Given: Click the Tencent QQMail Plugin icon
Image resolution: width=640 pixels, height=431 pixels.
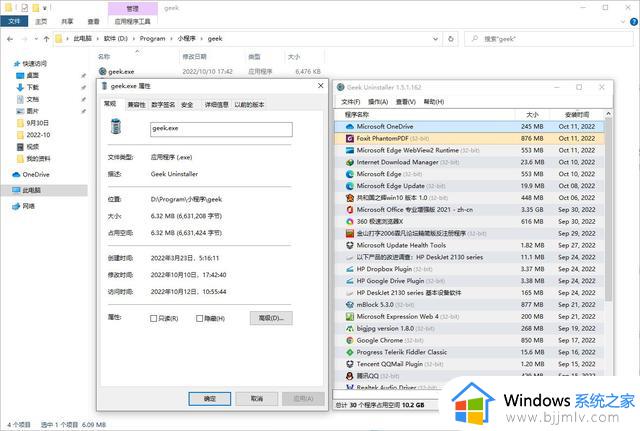Looking at the screenshot, I should click(350, 364).
